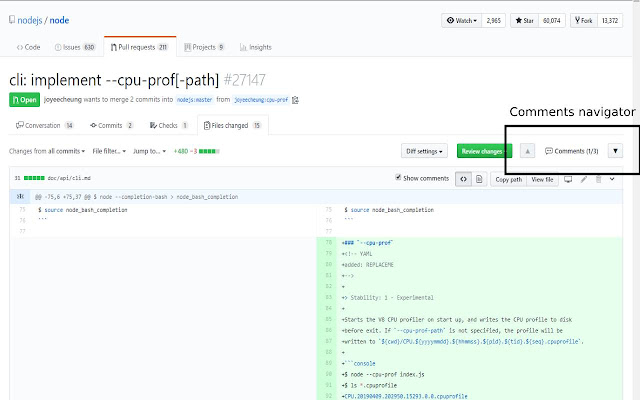Open the joyeecheung:cpu-prof head branch
Viewport: 640px width, 400px height.
[261, 100]
